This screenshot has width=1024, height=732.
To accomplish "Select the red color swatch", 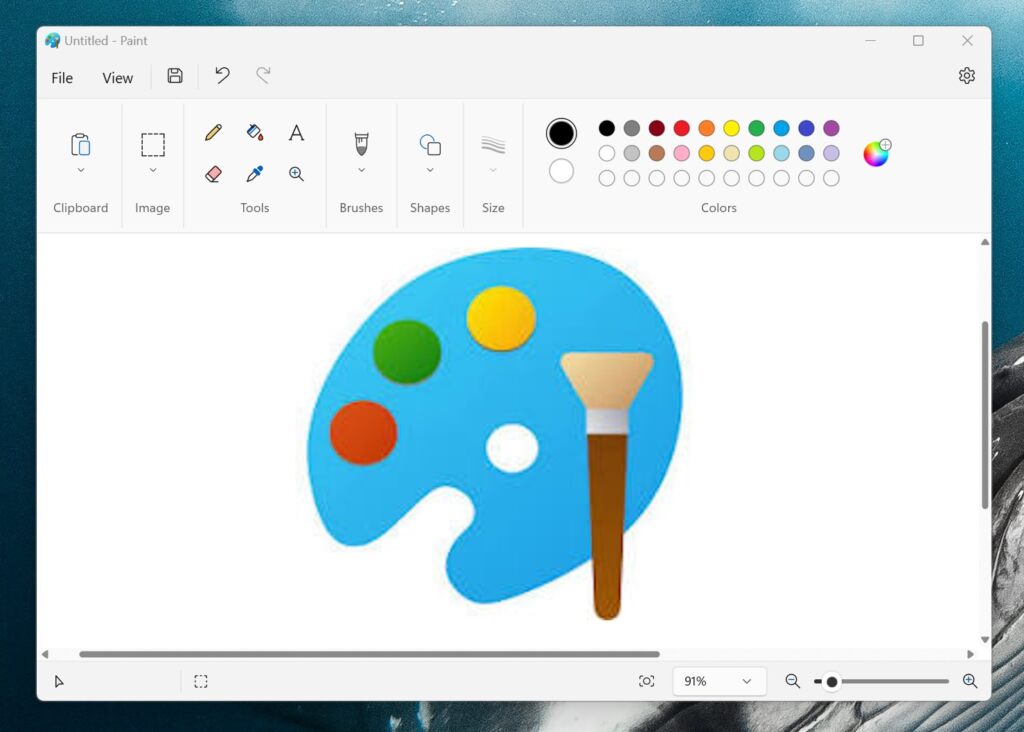I will 681,128.
